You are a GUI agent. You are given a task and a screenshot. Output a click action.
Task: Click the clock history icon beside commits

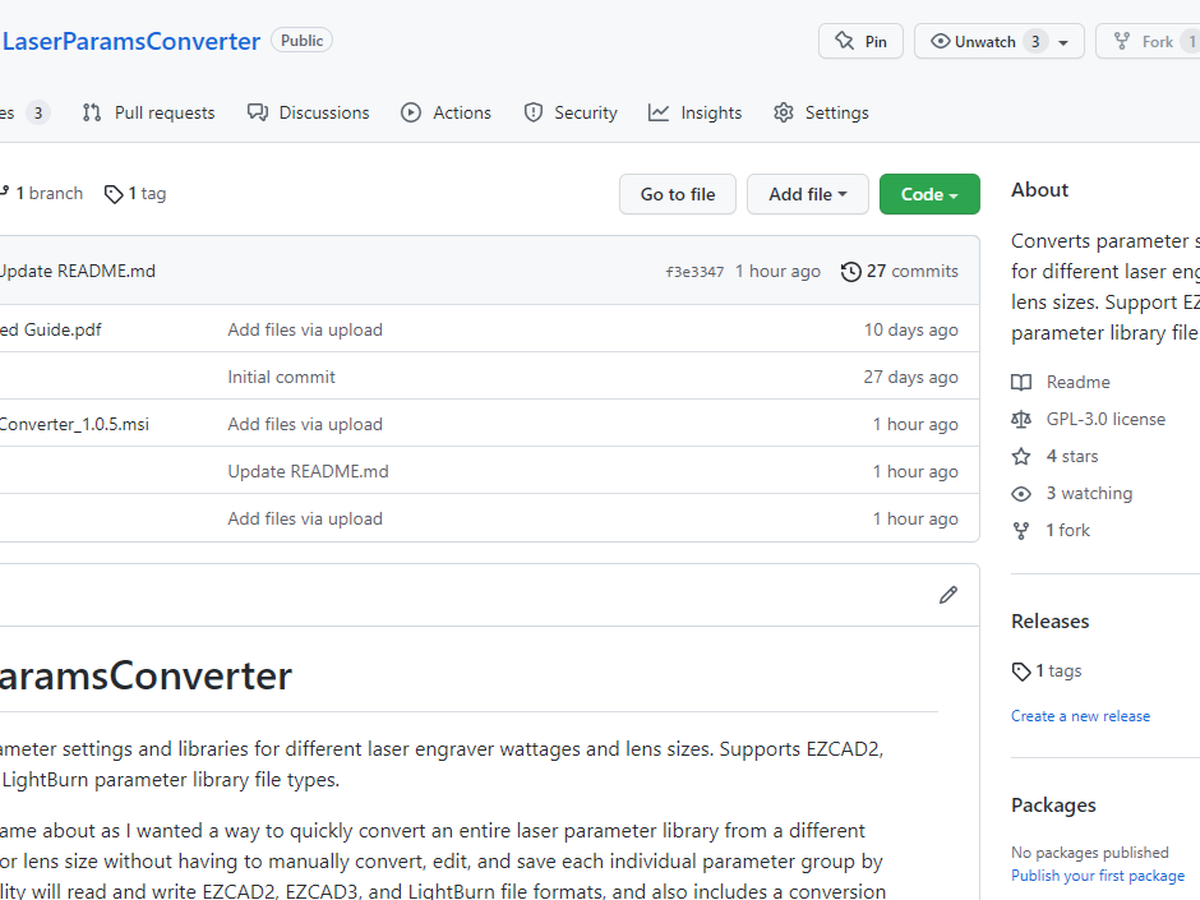click(x=850, y=271)
